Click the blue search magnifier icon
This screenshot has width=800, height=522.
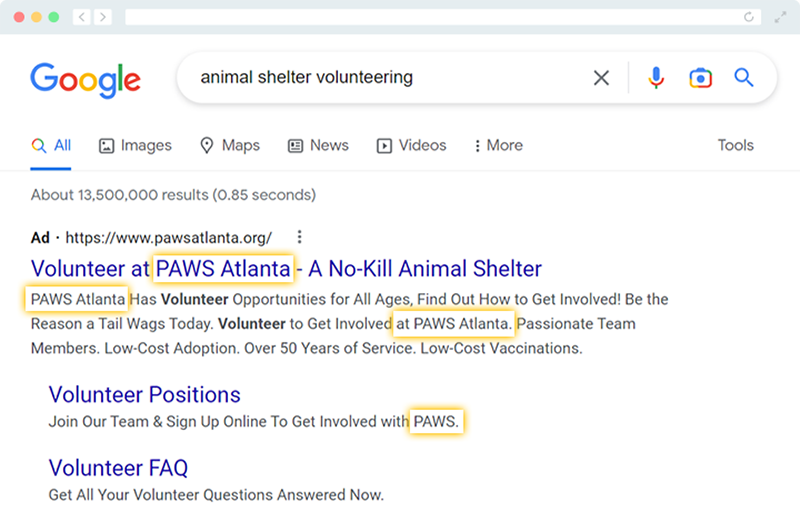[744, 78]
